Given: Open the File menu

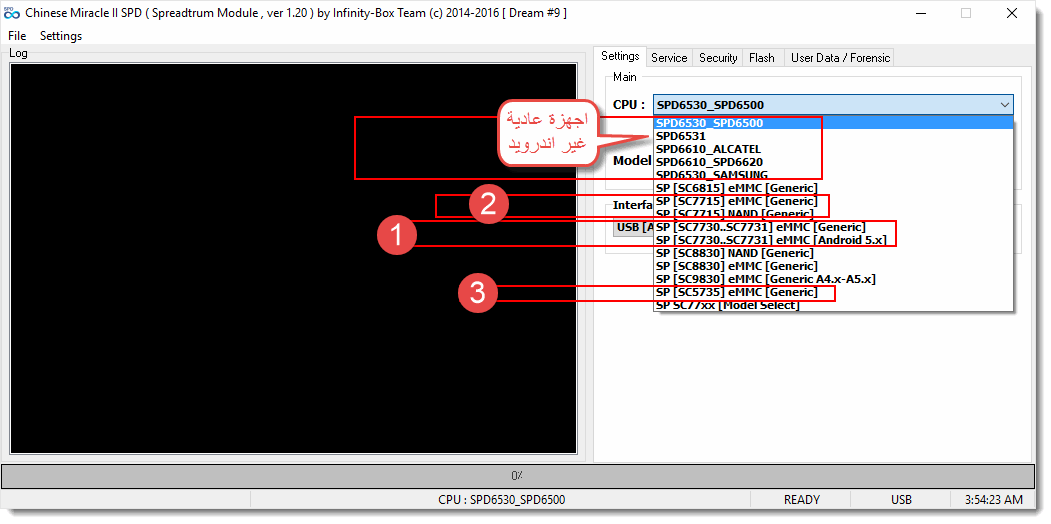Looking at the screenshot, I should (17, 36).
